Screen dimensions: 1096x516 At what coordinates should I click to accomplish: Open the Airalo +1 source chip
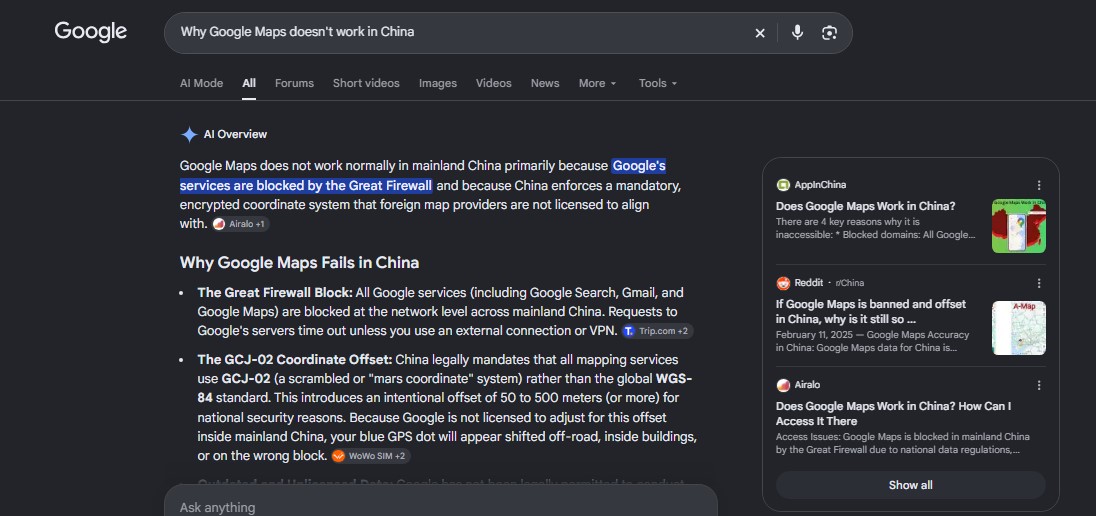[240, 224]
